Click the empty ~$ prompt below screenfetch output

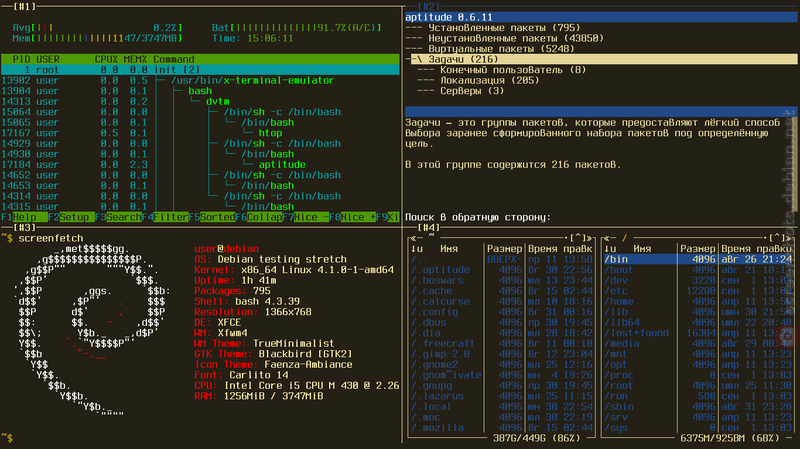pos(7,438)
